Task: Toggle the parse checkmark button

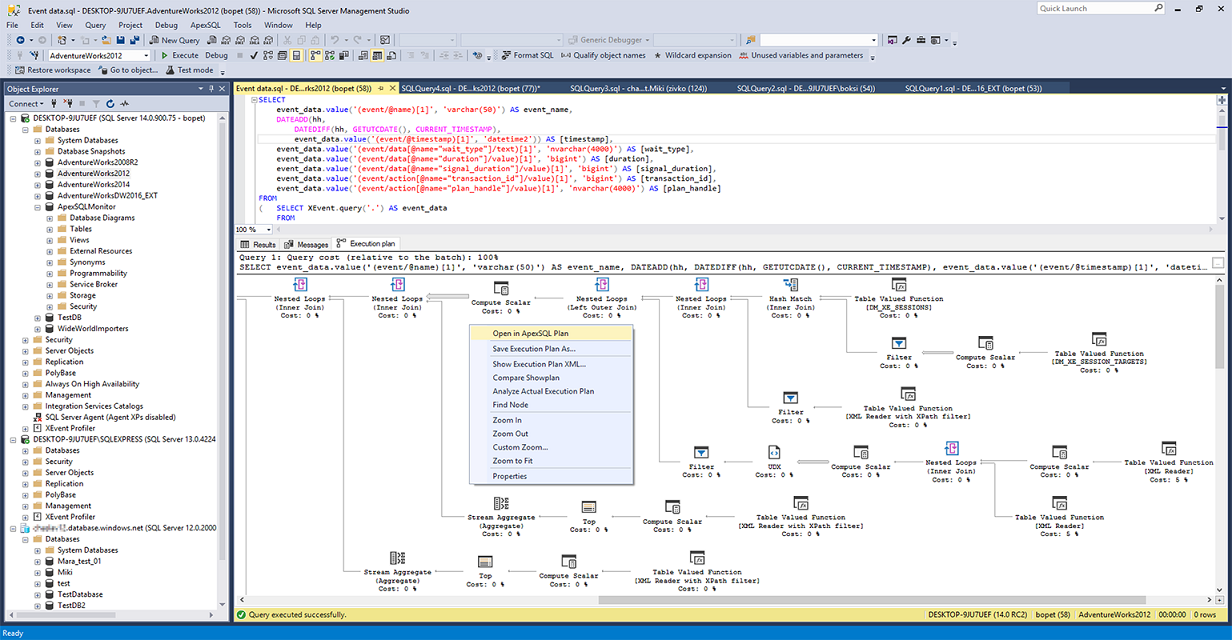Action: [x=254, y=56]
